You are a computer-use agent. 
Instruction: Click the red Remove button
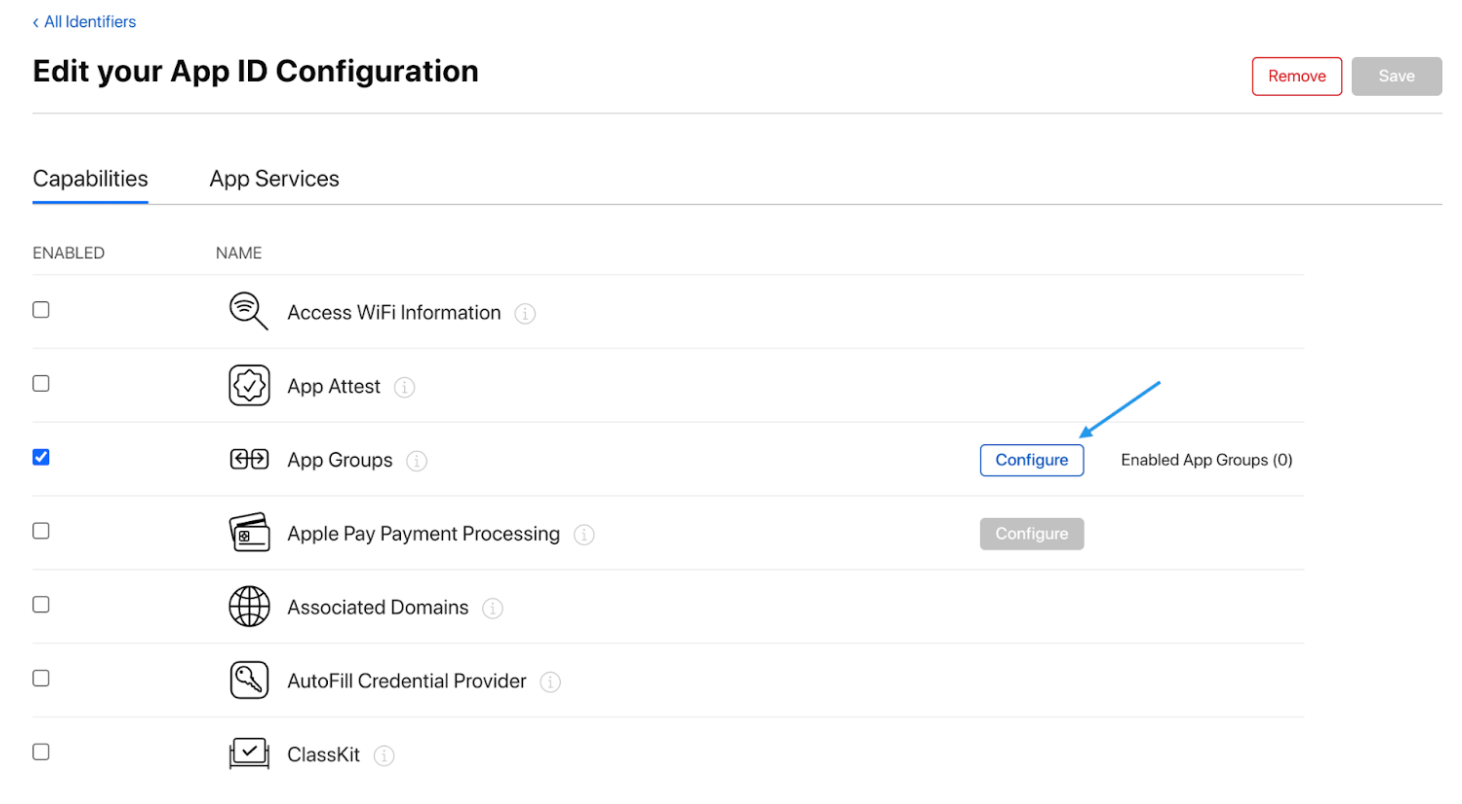click(x=1297, y=76)
